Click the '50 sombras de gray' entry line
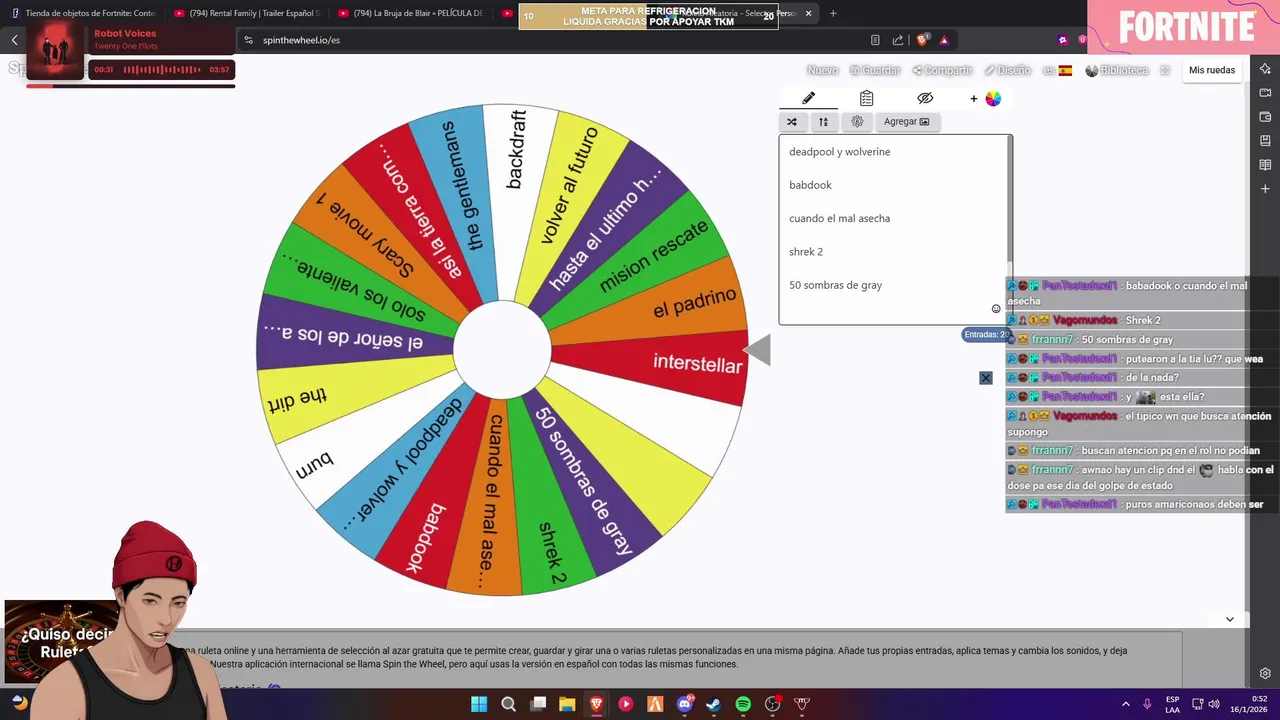 [x=835, y=285]
